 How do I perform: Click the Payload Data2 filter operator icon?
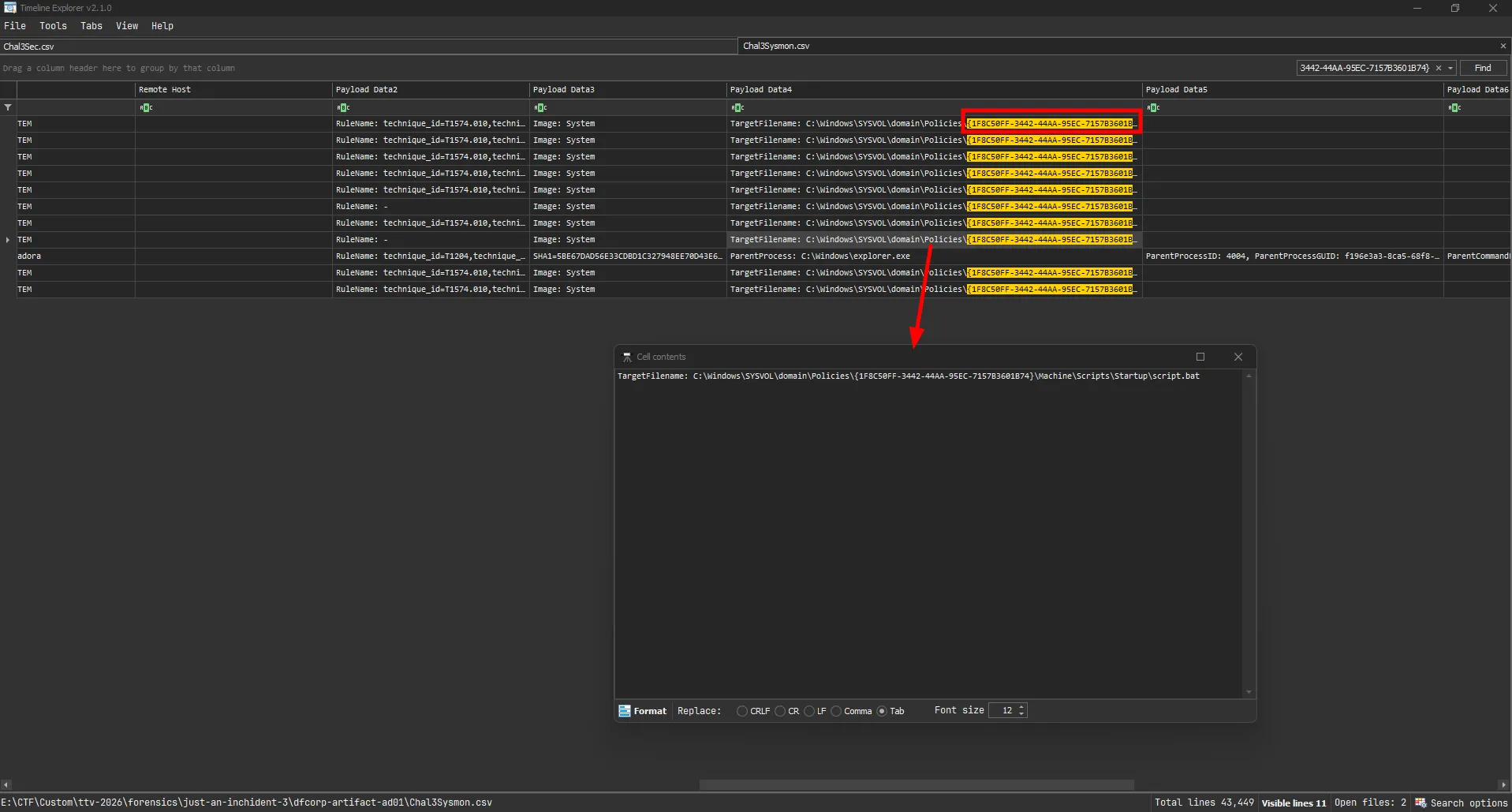pyautogui.click(x=343, y=107)
